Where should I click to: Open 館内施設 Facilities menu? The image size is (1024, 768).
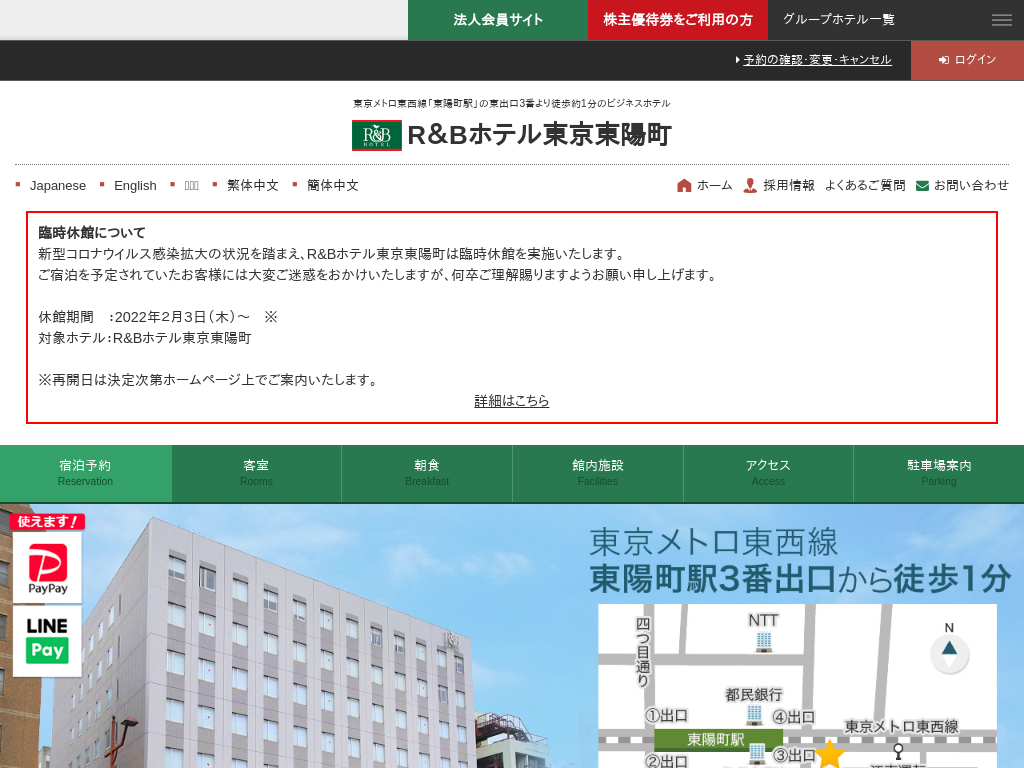pyautogui.click(x=598, y=473)
